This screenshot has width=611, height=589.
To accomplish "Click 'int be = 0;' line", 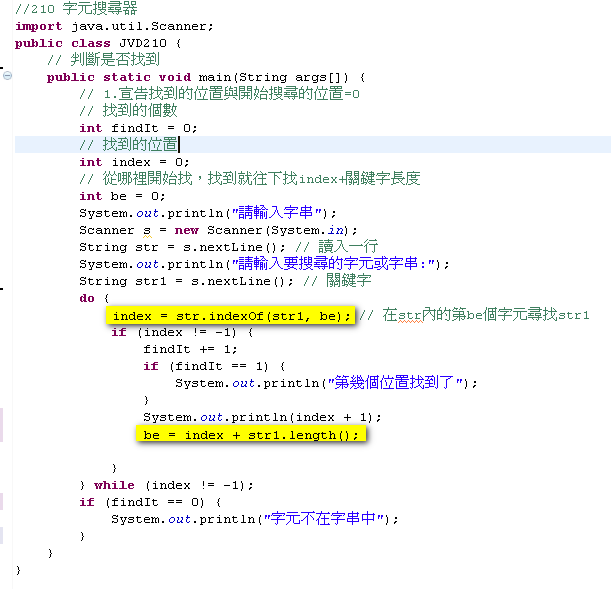I will point(122,196).
